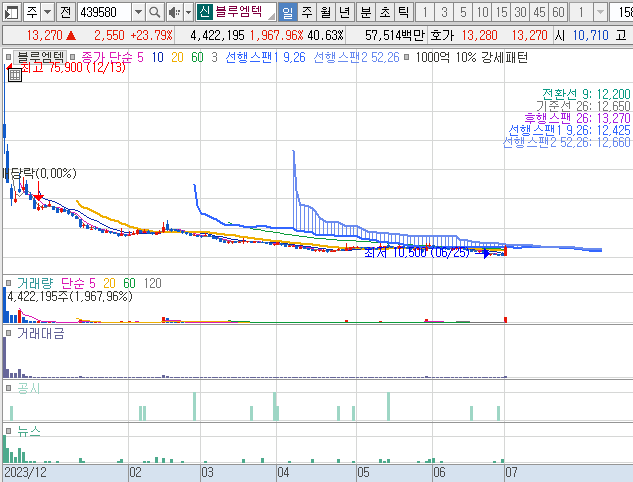633x482 pixels.
Task: Select the 5 interval button
Action: click(x=463, y=13)
